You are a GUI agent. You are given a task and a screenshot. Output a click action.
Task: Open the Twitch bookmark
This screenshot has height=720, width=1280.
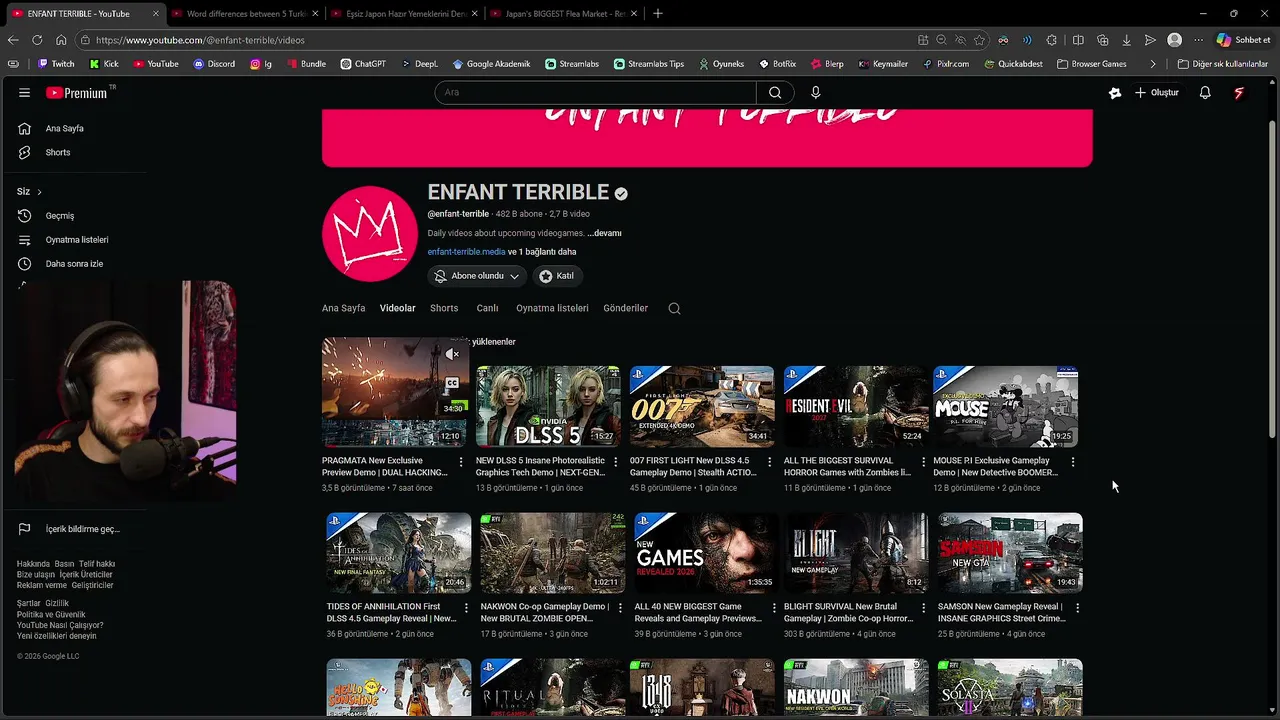pos(56,64)
